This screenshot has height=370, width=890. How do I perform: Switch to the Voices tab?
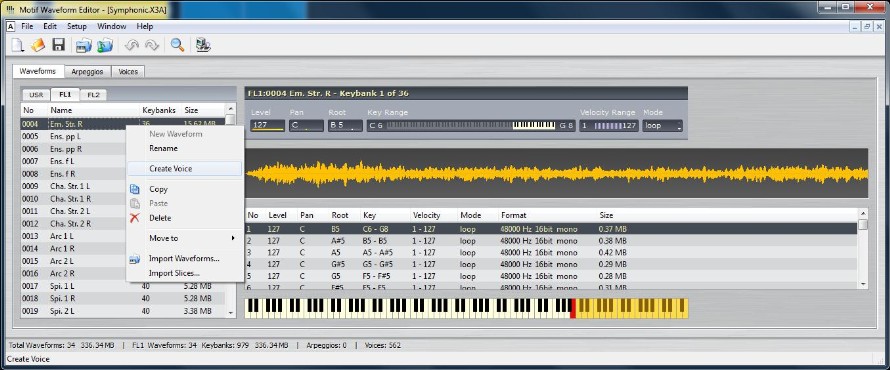(128, 72)
